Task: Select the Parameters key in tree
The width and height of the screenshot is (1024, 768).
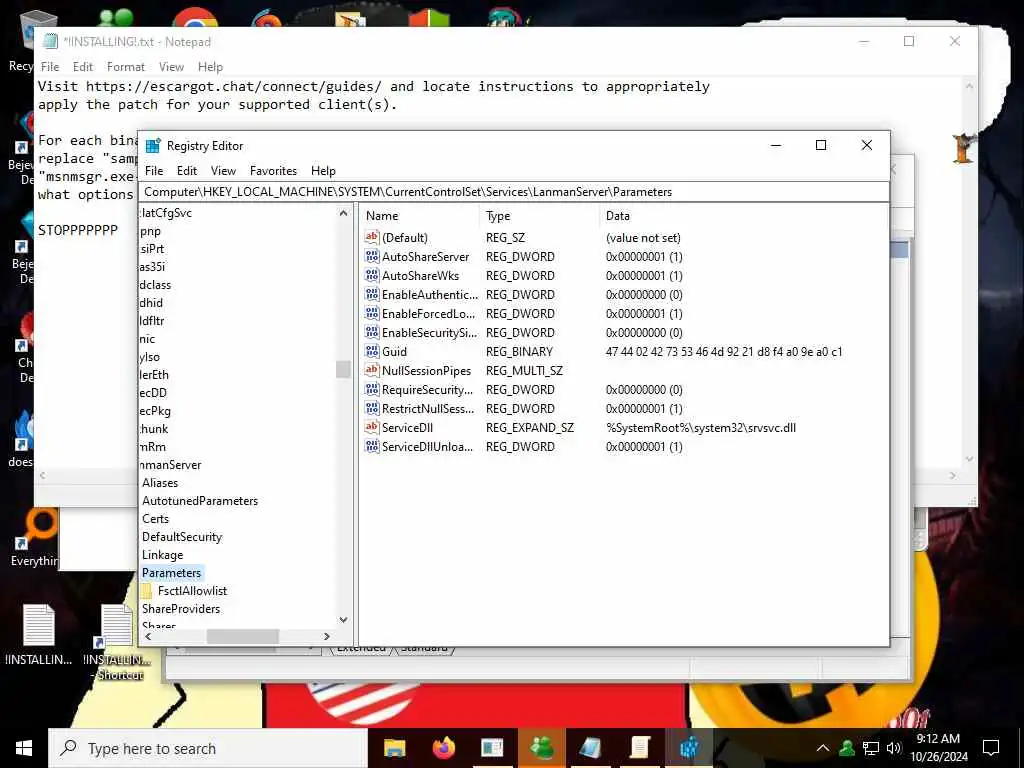Action: pyautogui.click(x=172, y=573)
